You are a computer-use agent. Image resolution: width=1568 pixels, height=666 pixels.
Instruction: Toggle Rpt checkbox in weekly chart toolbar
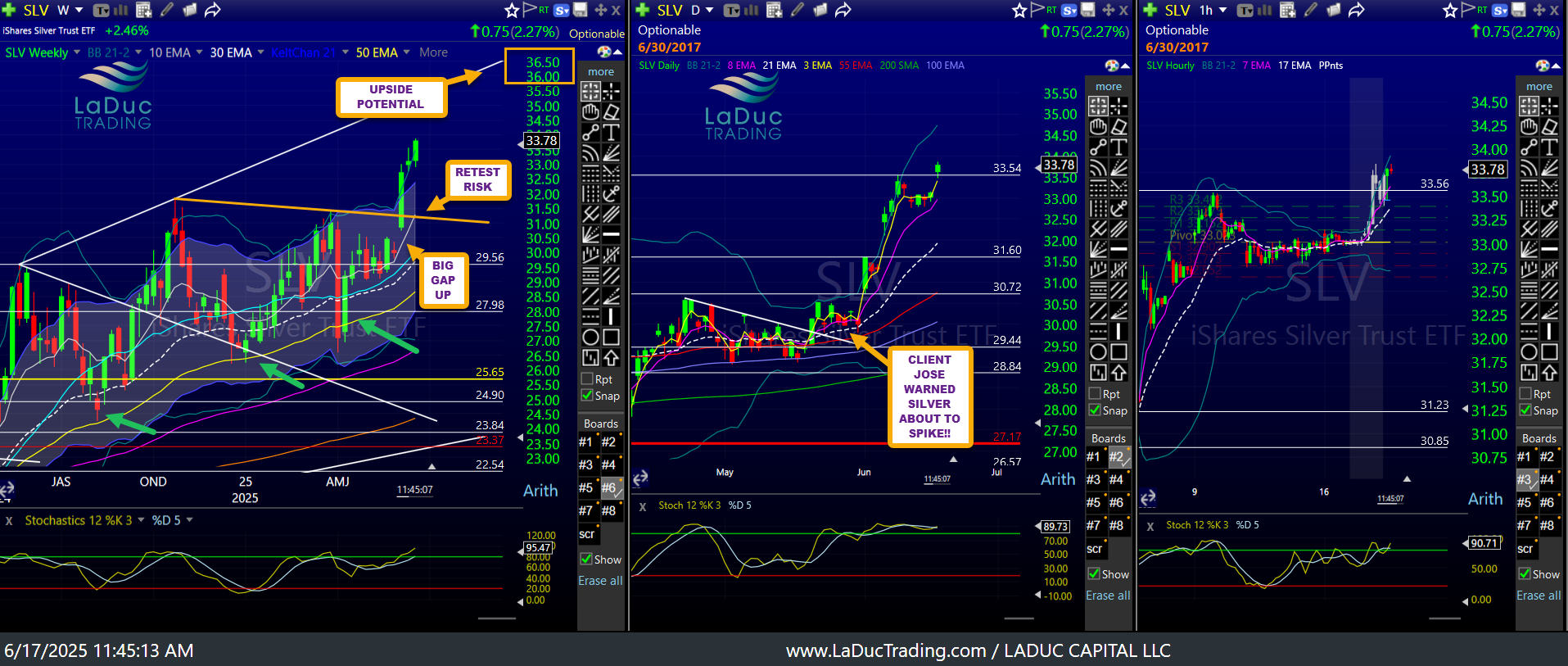coord(587,379)
